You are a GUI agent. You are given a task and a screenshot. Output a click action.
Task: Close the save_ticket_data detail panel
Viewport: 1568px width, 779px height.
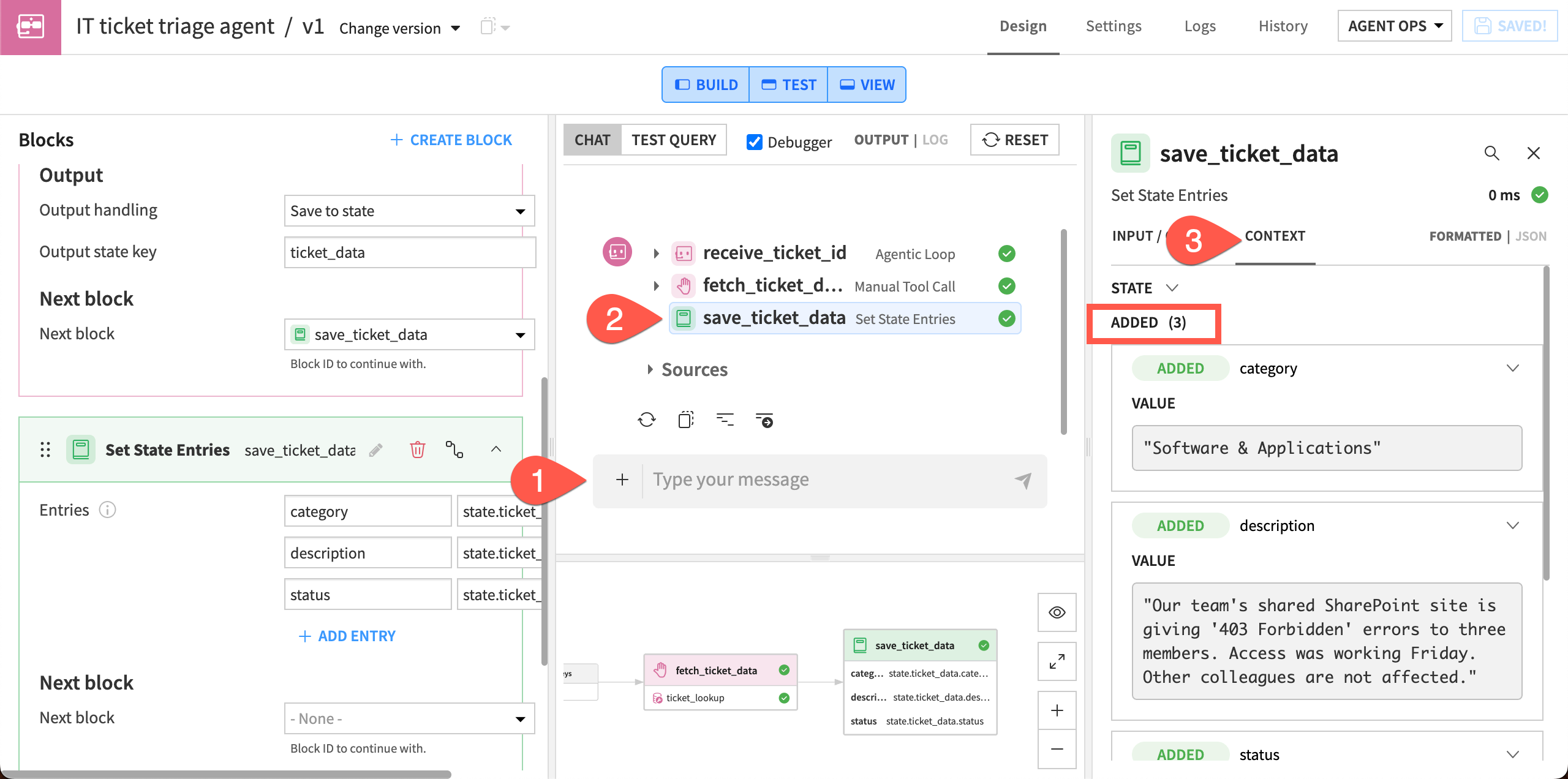(1533, 153)
